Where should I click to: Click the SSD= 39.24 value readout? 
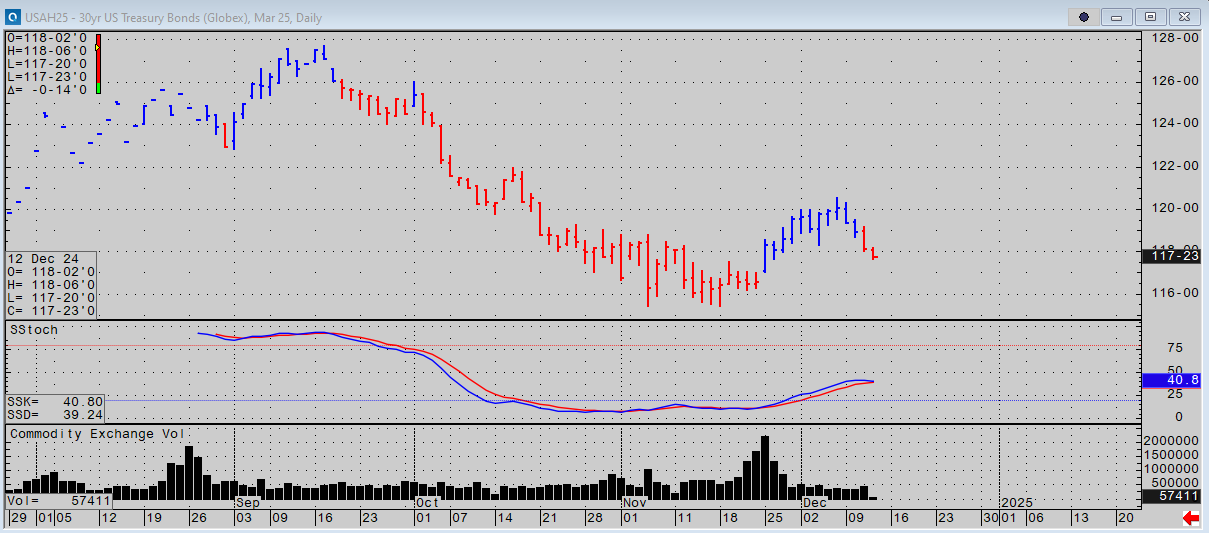pyautogui.click(x=54, y=413)
